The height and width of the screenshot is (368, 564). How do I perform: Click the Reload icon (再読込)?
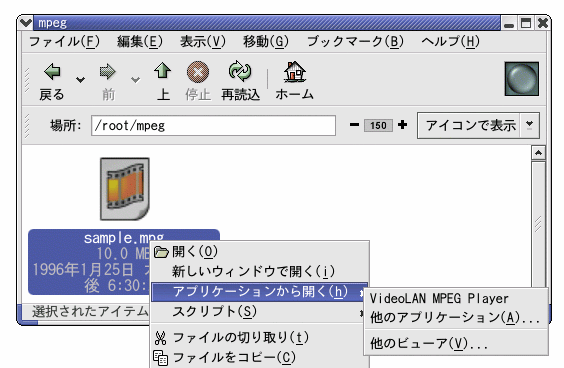pos(240,71)
